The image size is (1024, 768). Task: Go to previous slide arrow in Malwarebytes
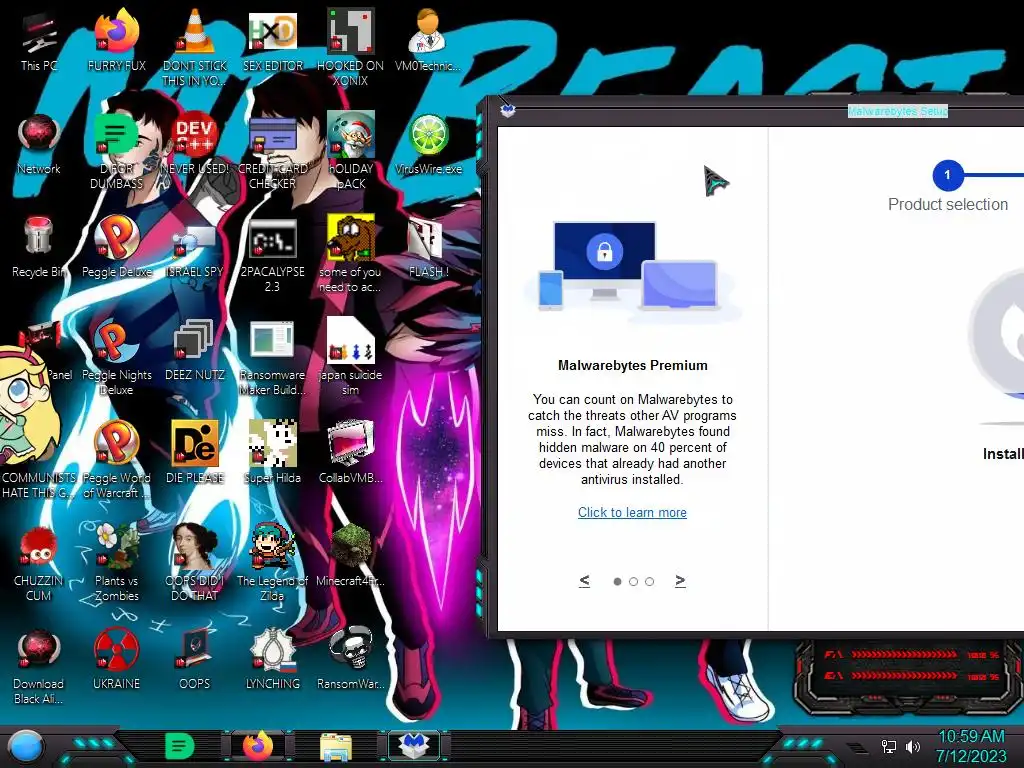click(584, 581)
